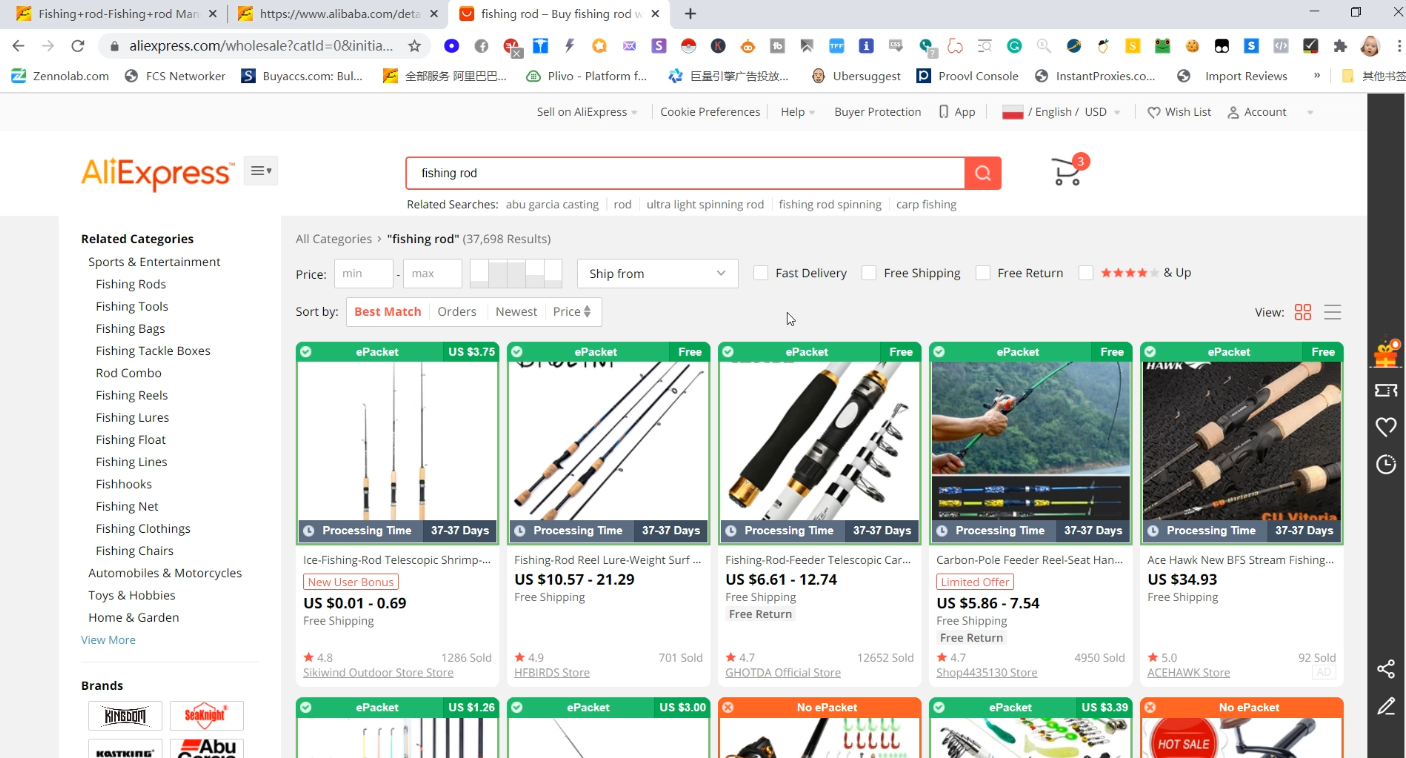The image size is (1406, 758).
Task: Sort results by Orders
Action: point(457,312)
